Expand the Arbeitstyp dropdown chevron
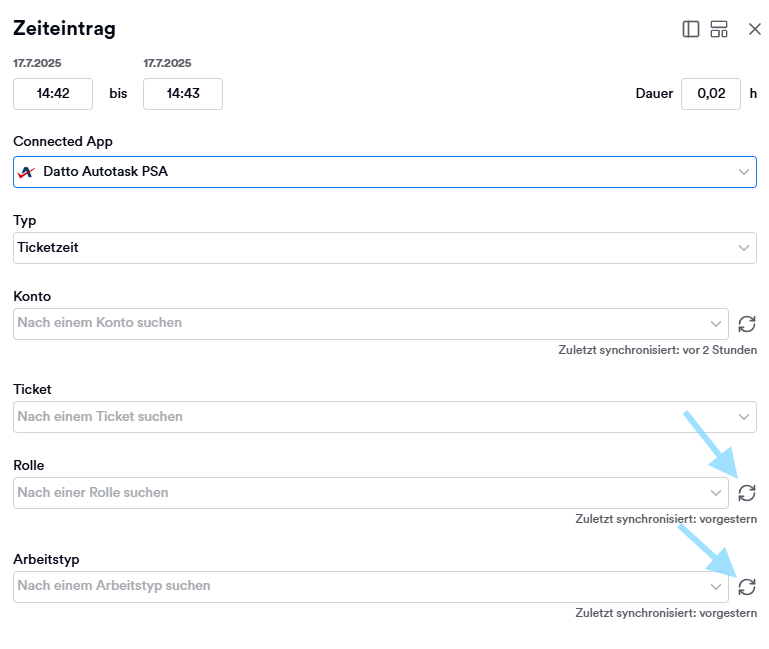 716,587
